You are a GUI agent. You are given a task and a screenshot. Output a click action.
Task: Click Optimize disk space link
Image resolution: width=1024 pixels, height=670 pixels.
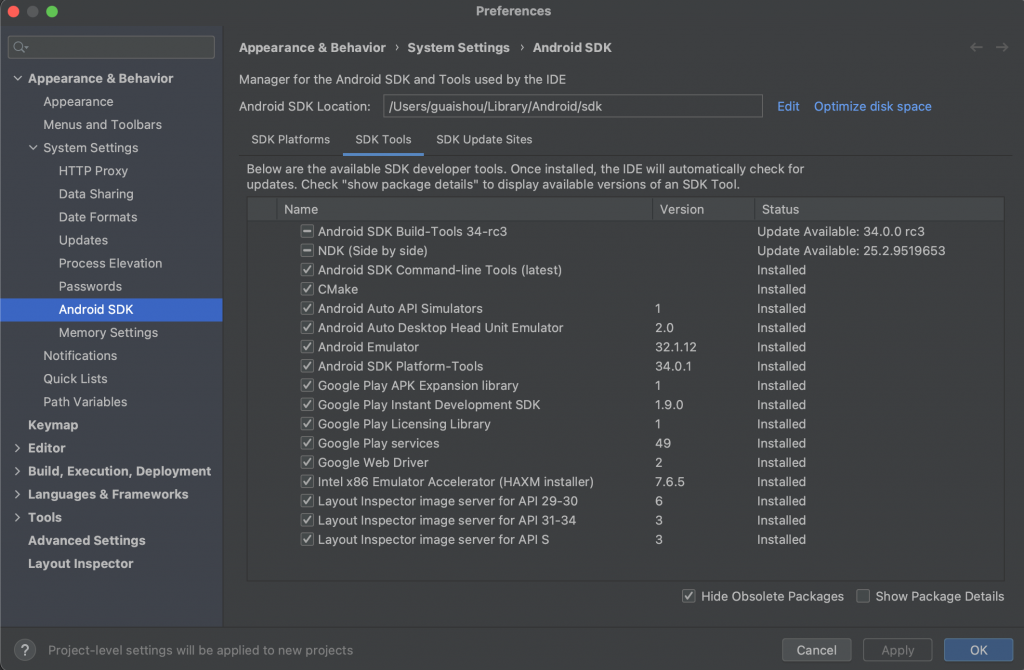click(872, 106)
